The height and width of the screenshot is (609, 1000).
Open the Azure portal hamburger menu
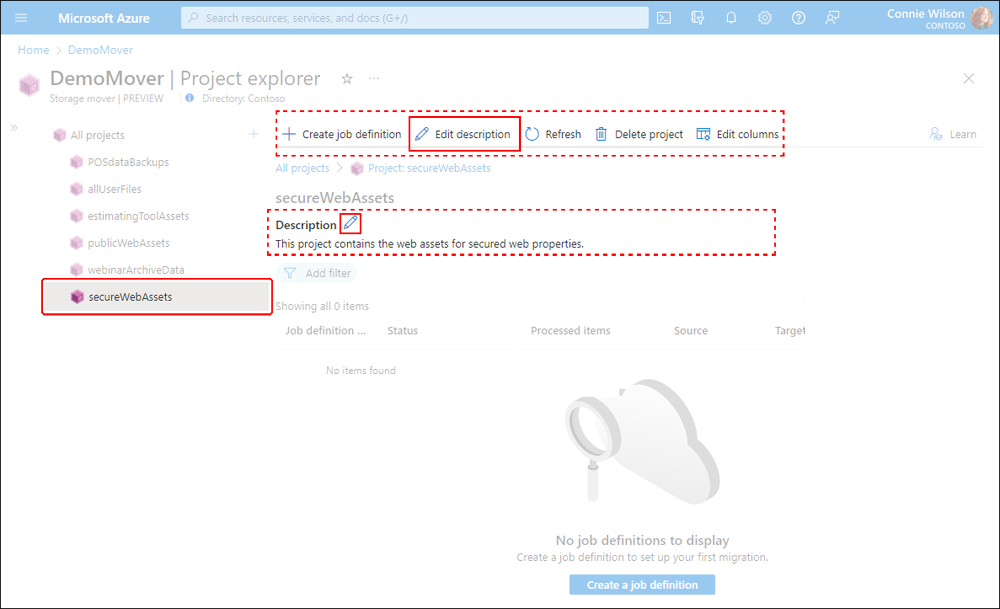[21, 18]
